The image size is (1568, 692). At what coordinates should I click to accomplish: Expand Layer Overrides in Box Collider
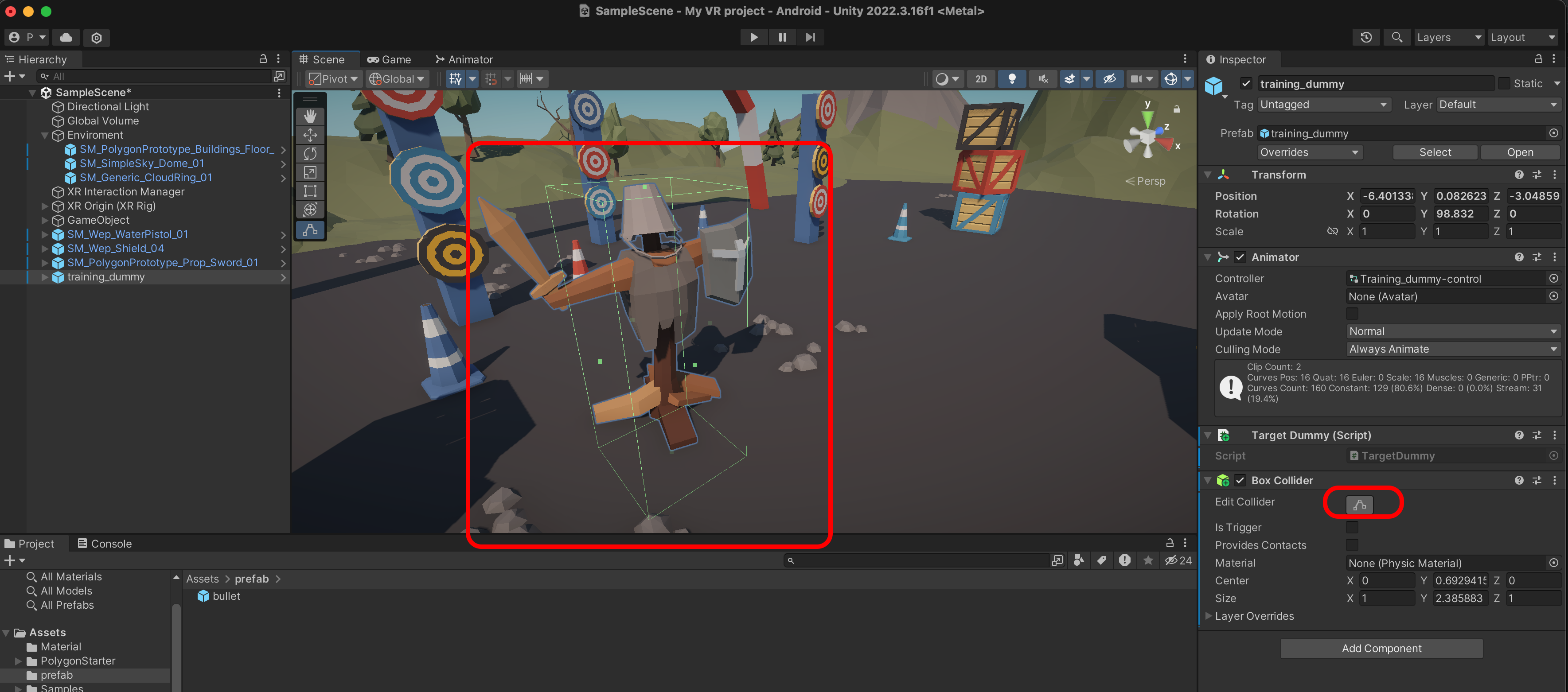pos(1208,615)
